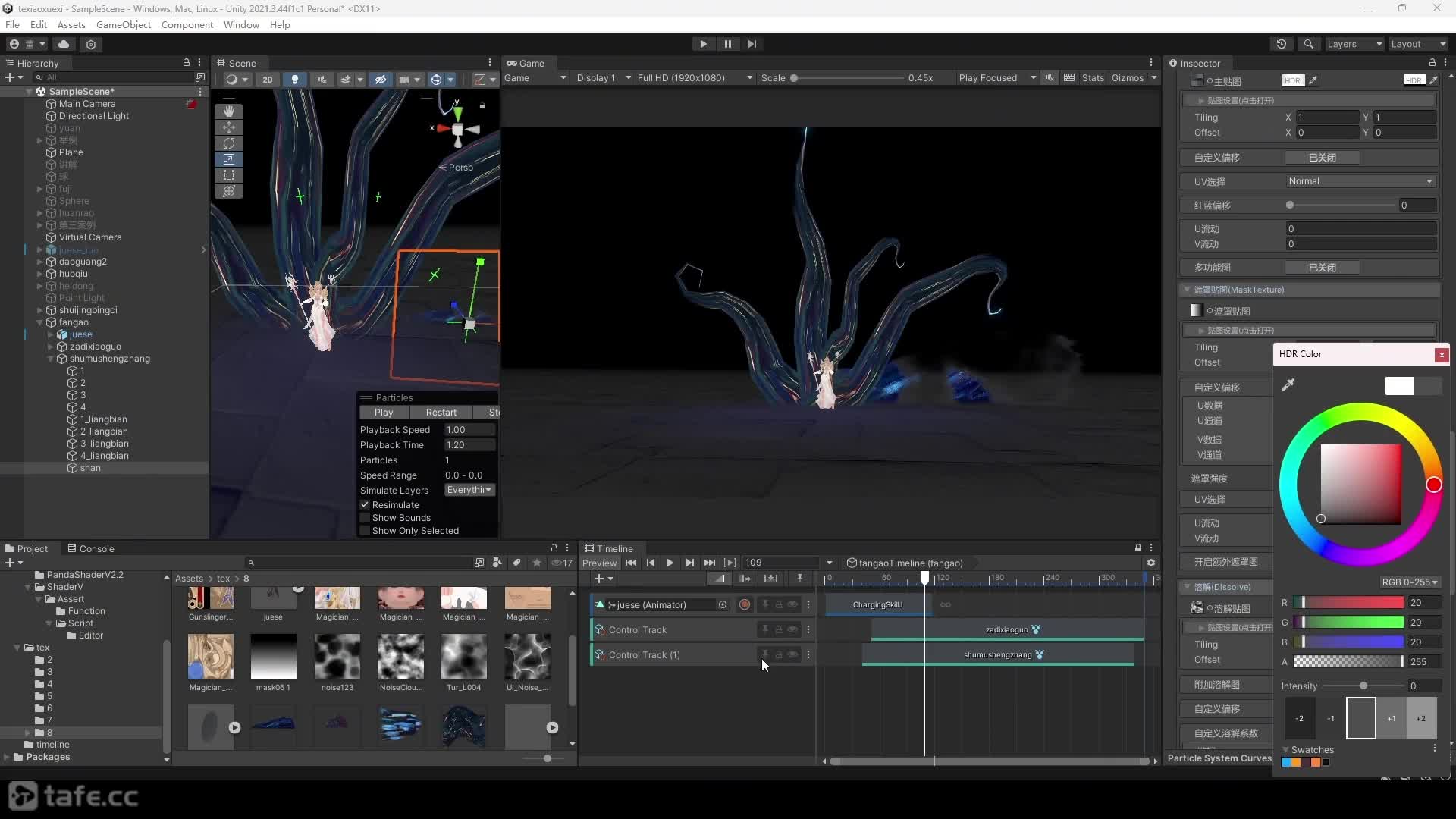The height and width of the screenshot is (819, 1456).
Task: Enable recording on juese Animator track
Action: [x=745, y=604]
